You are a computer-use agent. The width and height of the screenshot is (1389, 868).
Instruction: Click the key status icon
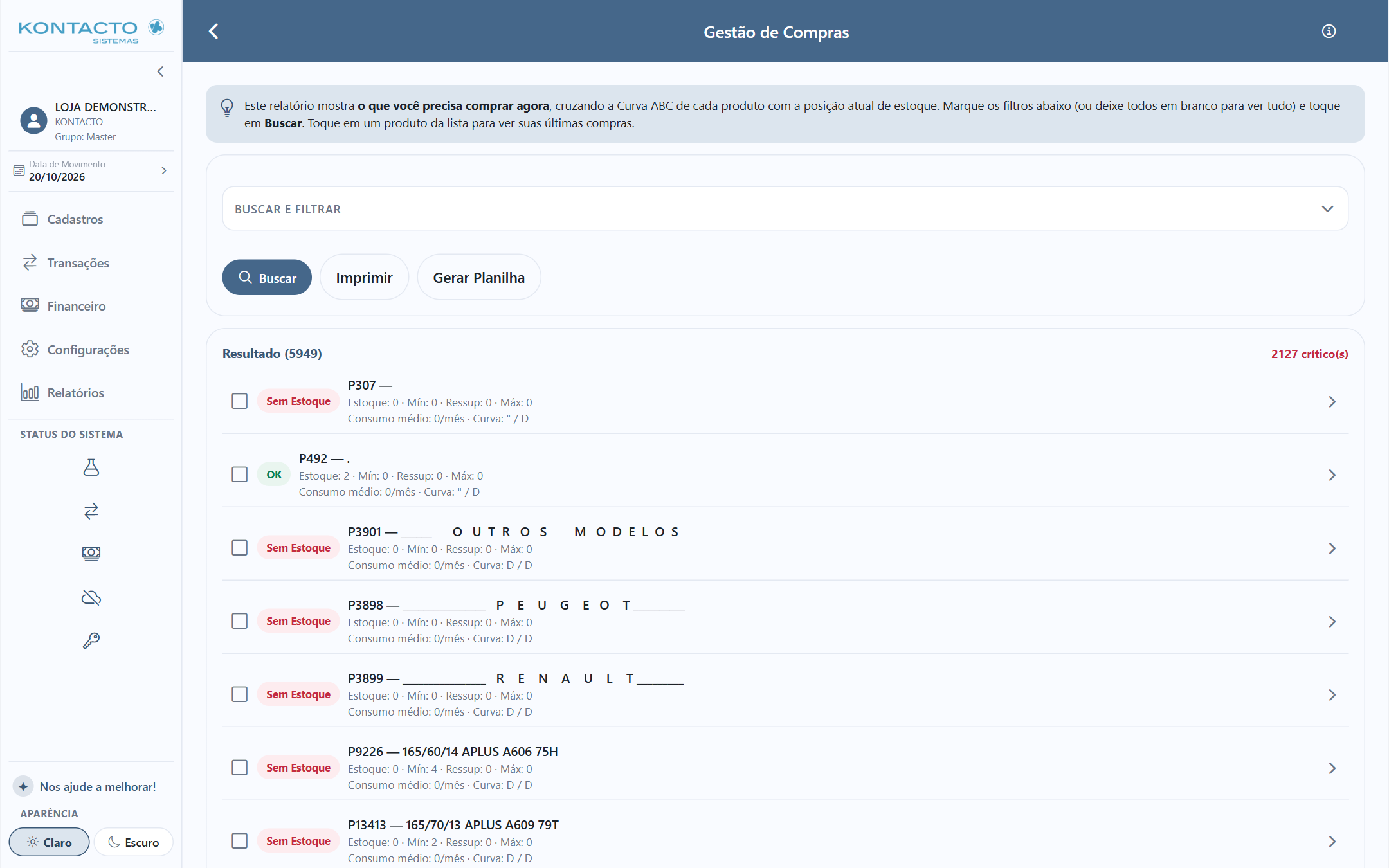(91, 640)
